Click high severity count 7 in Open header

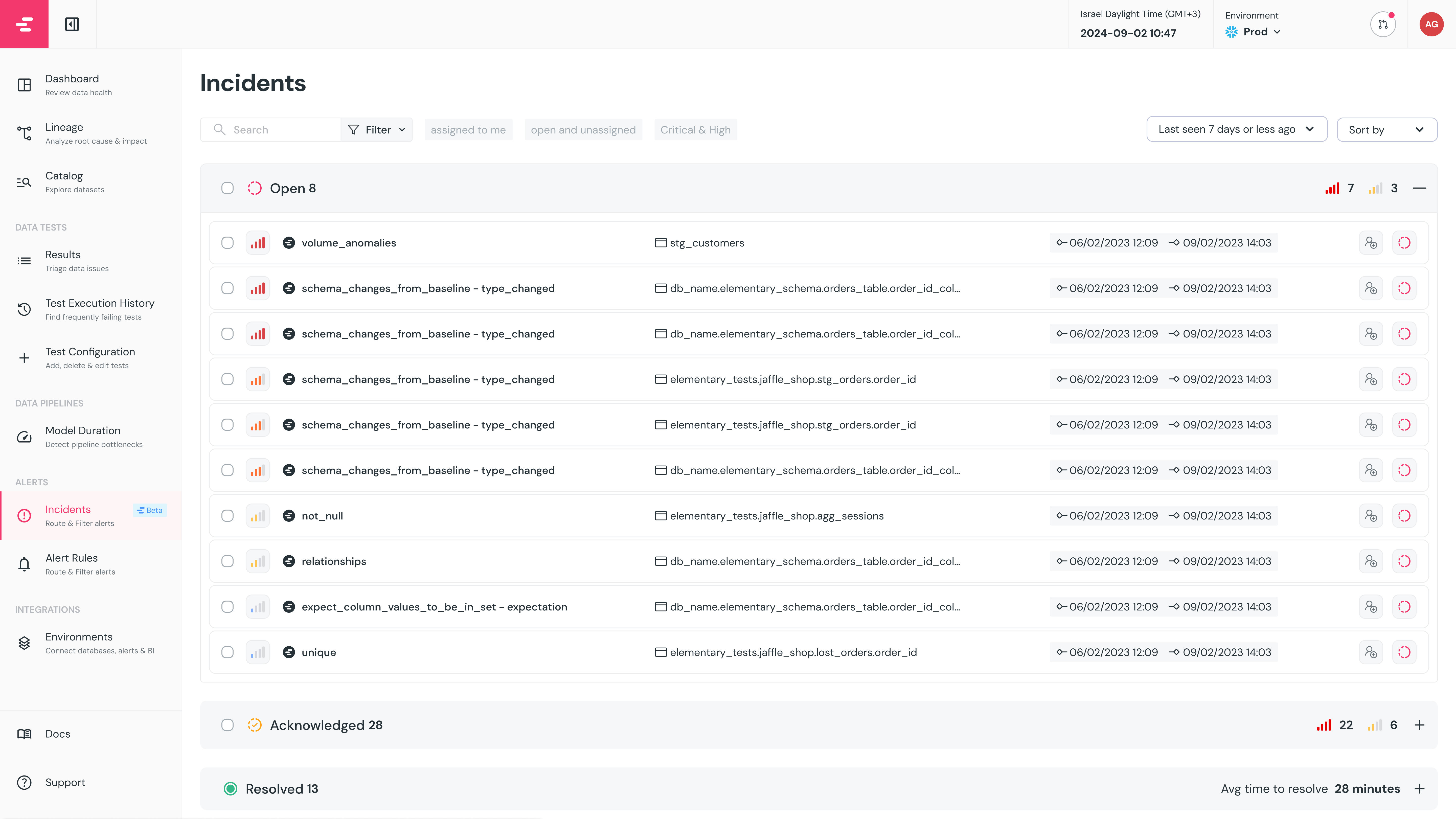[x=1339, y=188]
